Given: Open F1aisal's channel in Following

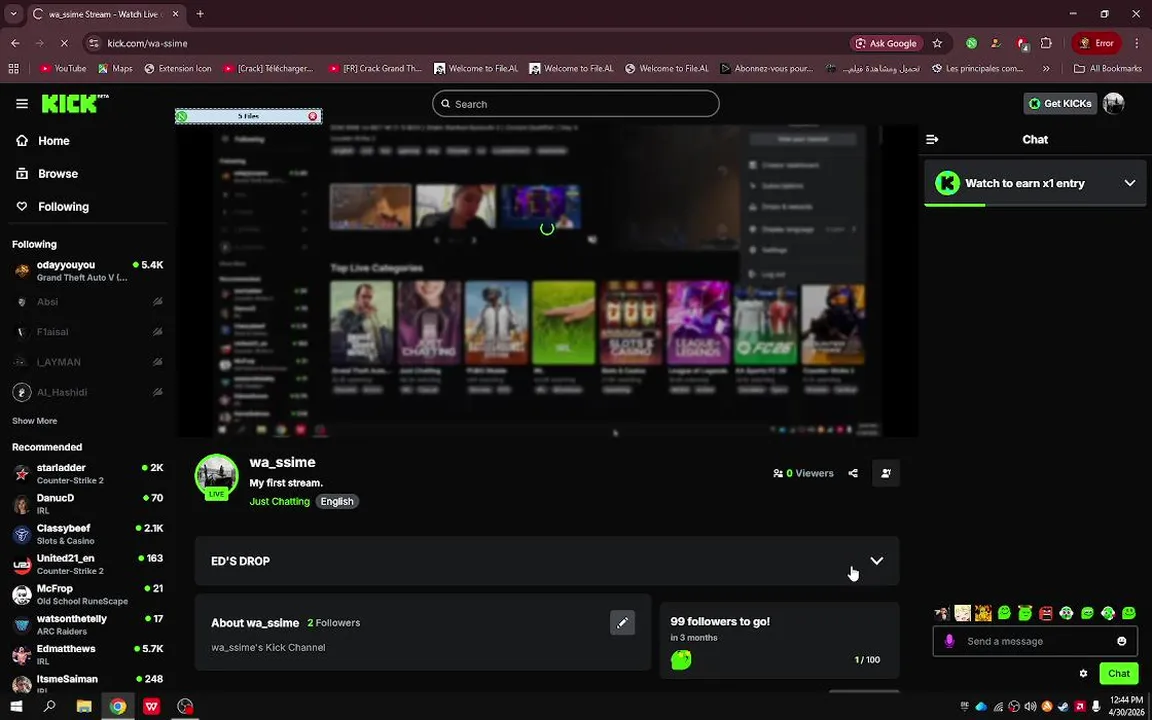Looking at the screenshot, I should pos(88,332).
